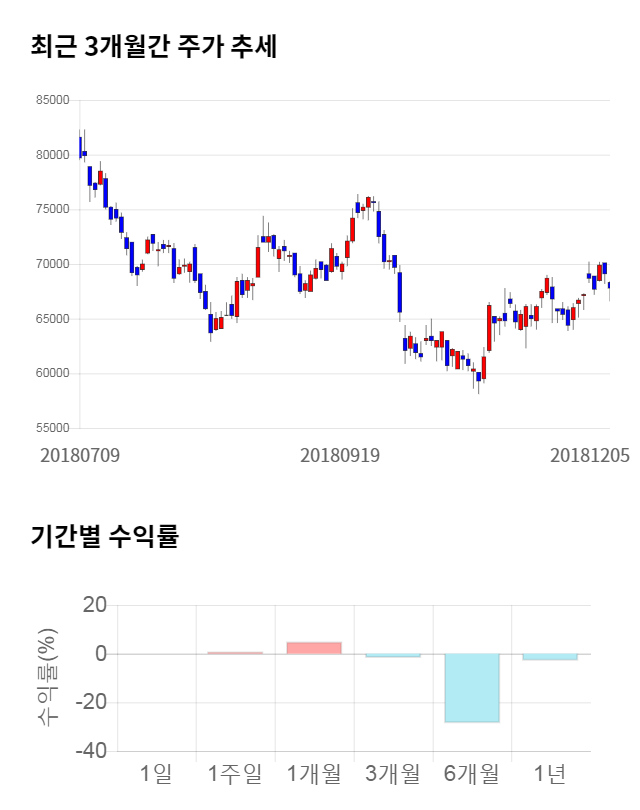Click the 6개월 light blue return bar
The height and width of the screenshot is (810, 640).
(471, 688)
